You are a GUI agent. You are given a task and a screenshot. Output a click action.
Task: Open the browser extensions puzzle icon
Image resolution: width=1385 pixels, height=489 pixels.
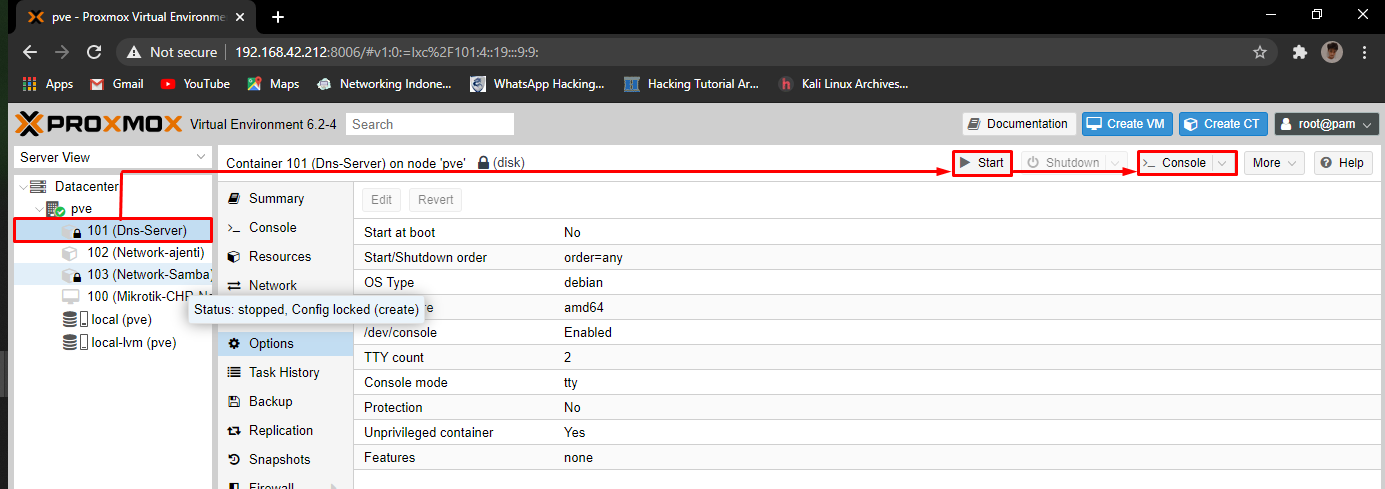tap(1300, 52)
